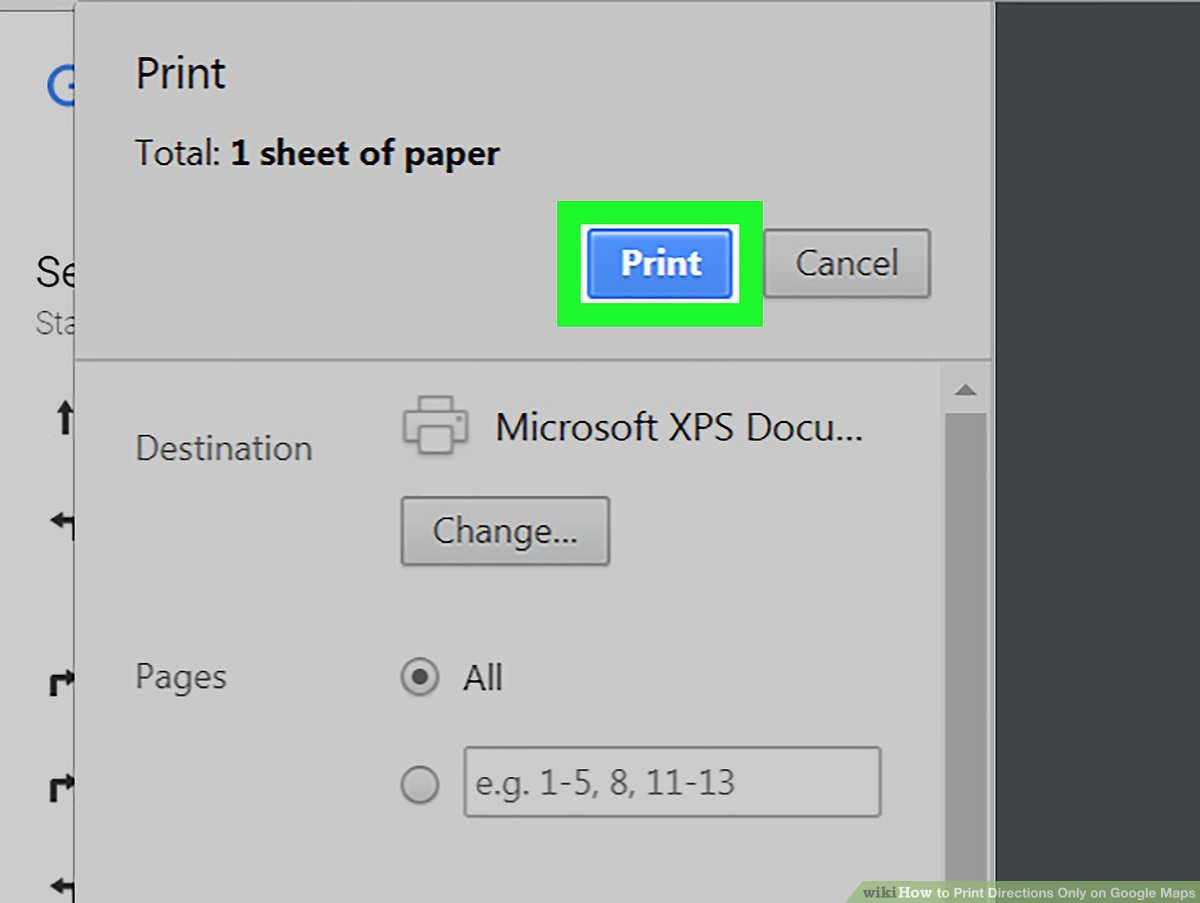
Task: Open the Change destination dialog
Action: [x=505, y=531]
